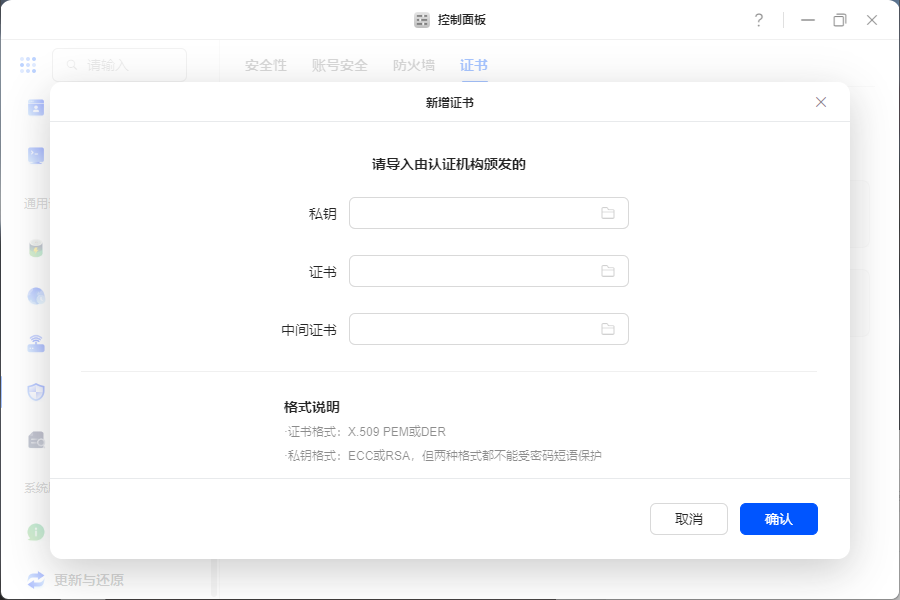Close the 新增证书 dialog with X
The image size is (900, 600).
[821, 102]
